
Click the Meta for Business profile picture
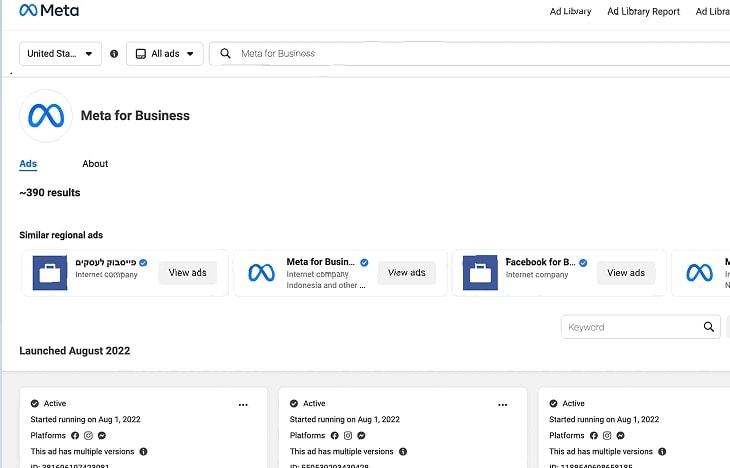[x=46, y=116]
